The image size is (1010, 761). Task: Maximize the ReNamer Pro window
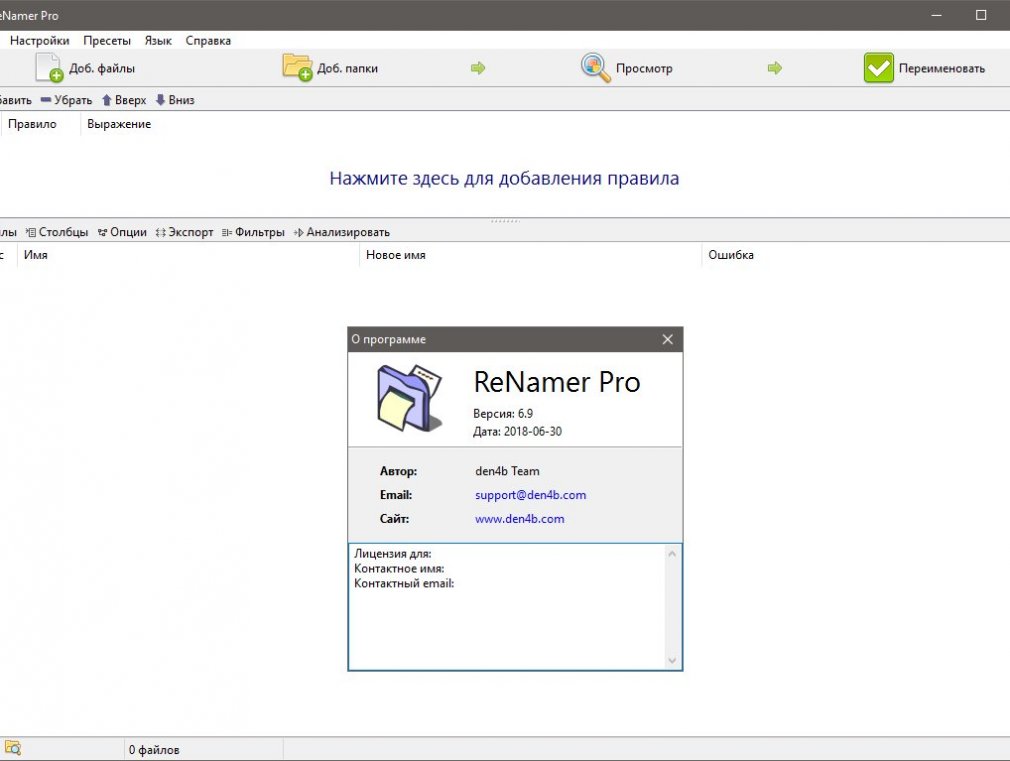pos(981,15)
